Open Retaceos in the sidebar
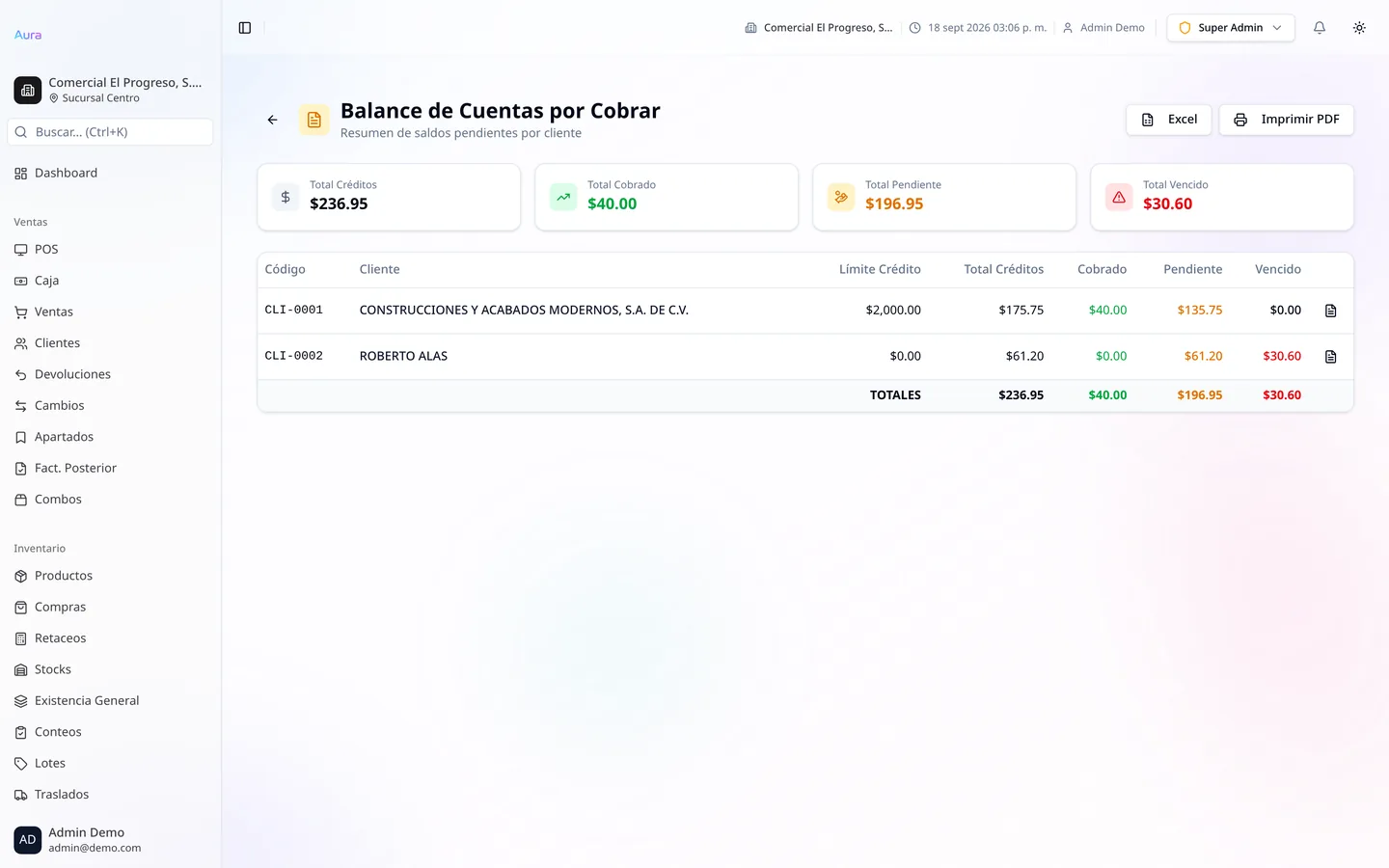Image resolution: width=1389 pixels, height=868 pixels. 110,638
